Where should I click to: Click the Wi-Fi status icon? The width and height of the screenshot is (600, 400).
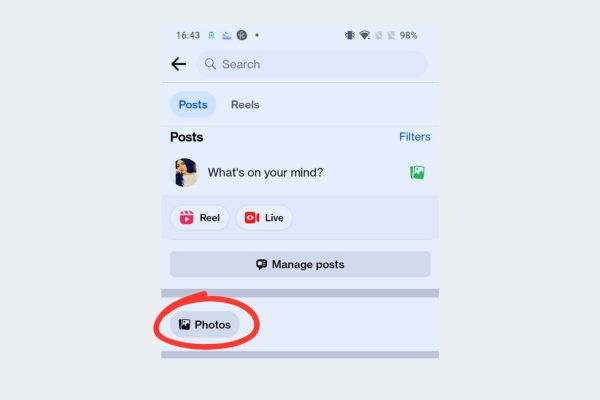pos(365,35)
